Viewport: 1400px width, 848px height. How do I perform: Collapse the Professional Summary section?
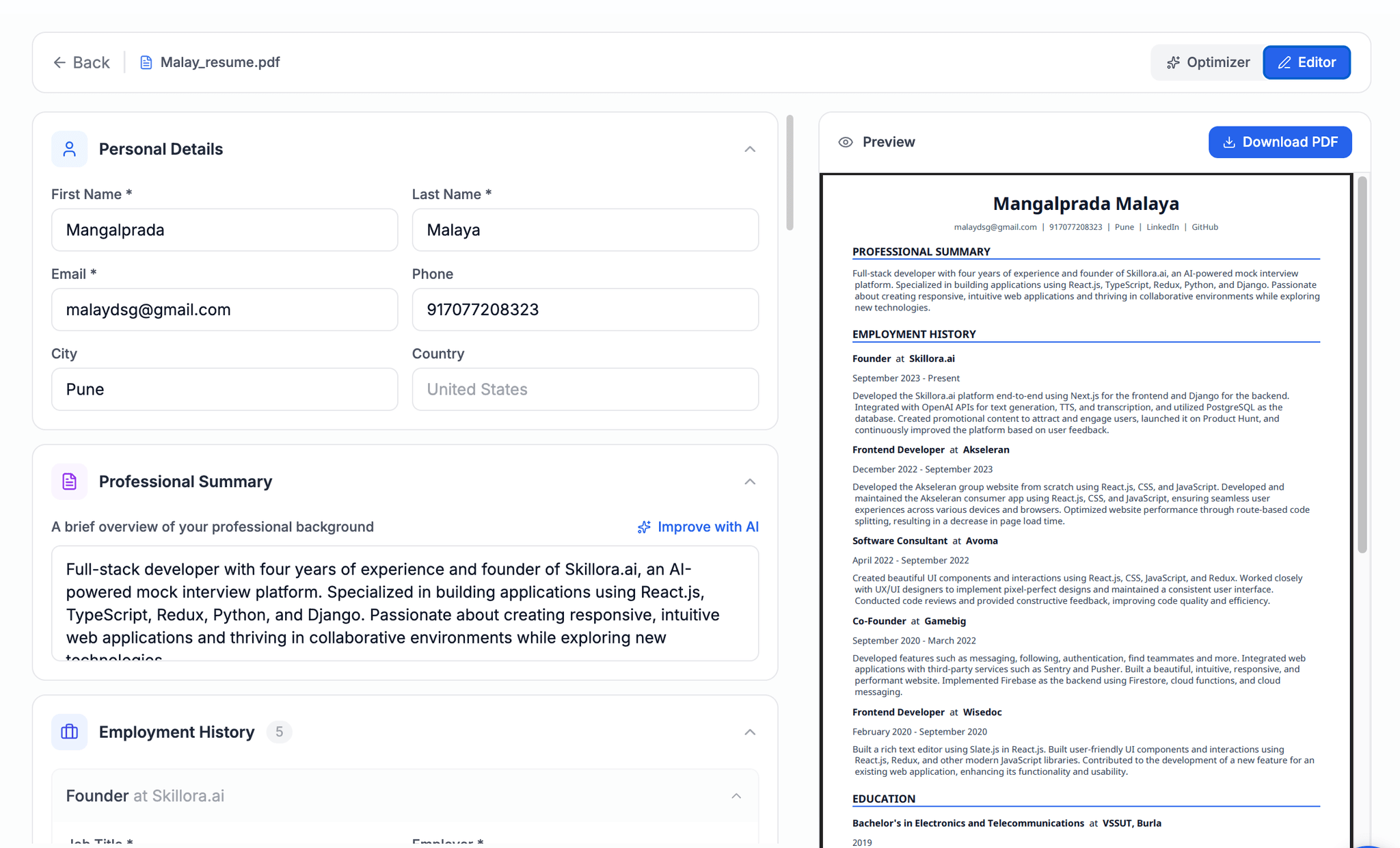coord(749,481)
